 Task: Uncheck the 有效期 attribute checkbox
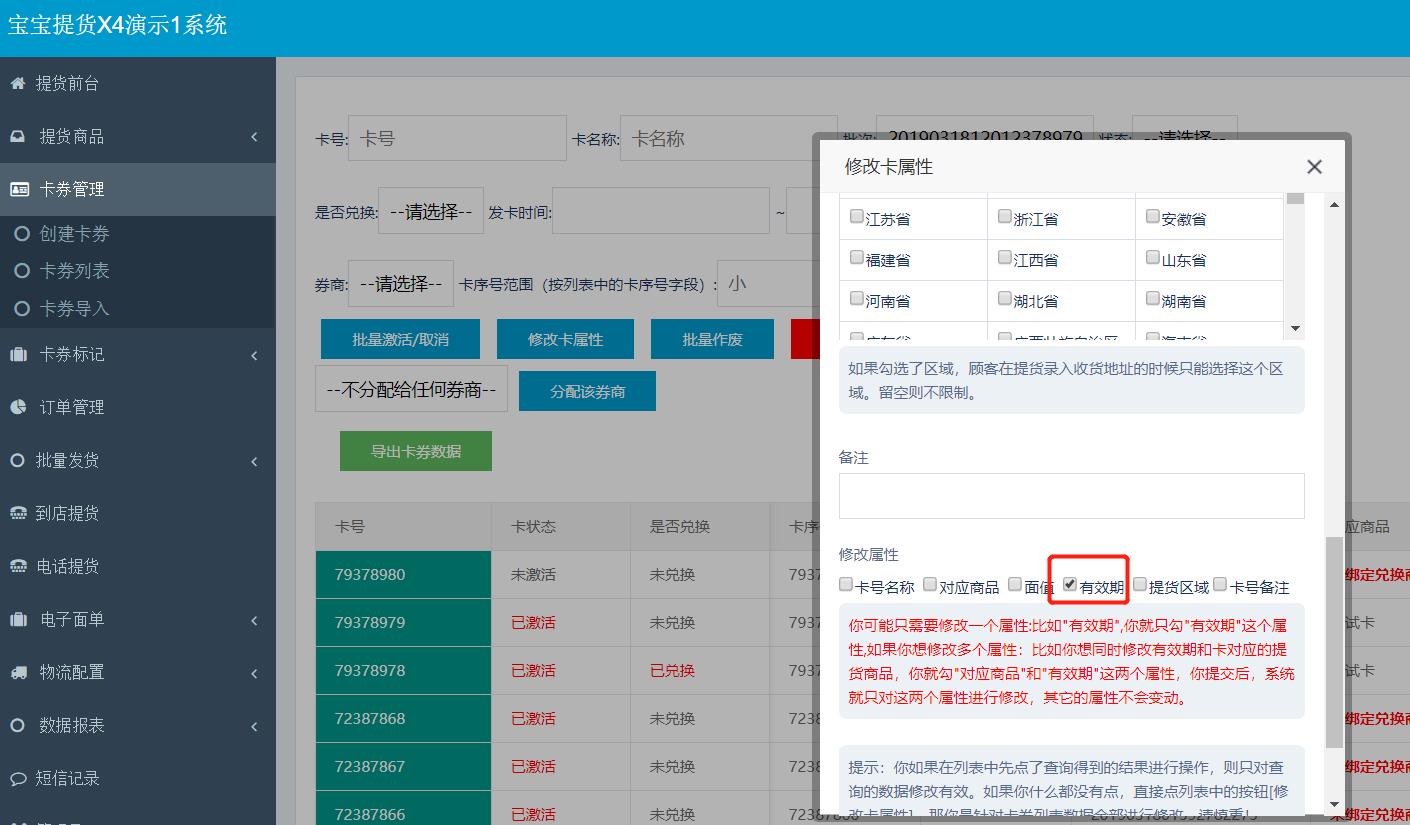click(1070, 584)
